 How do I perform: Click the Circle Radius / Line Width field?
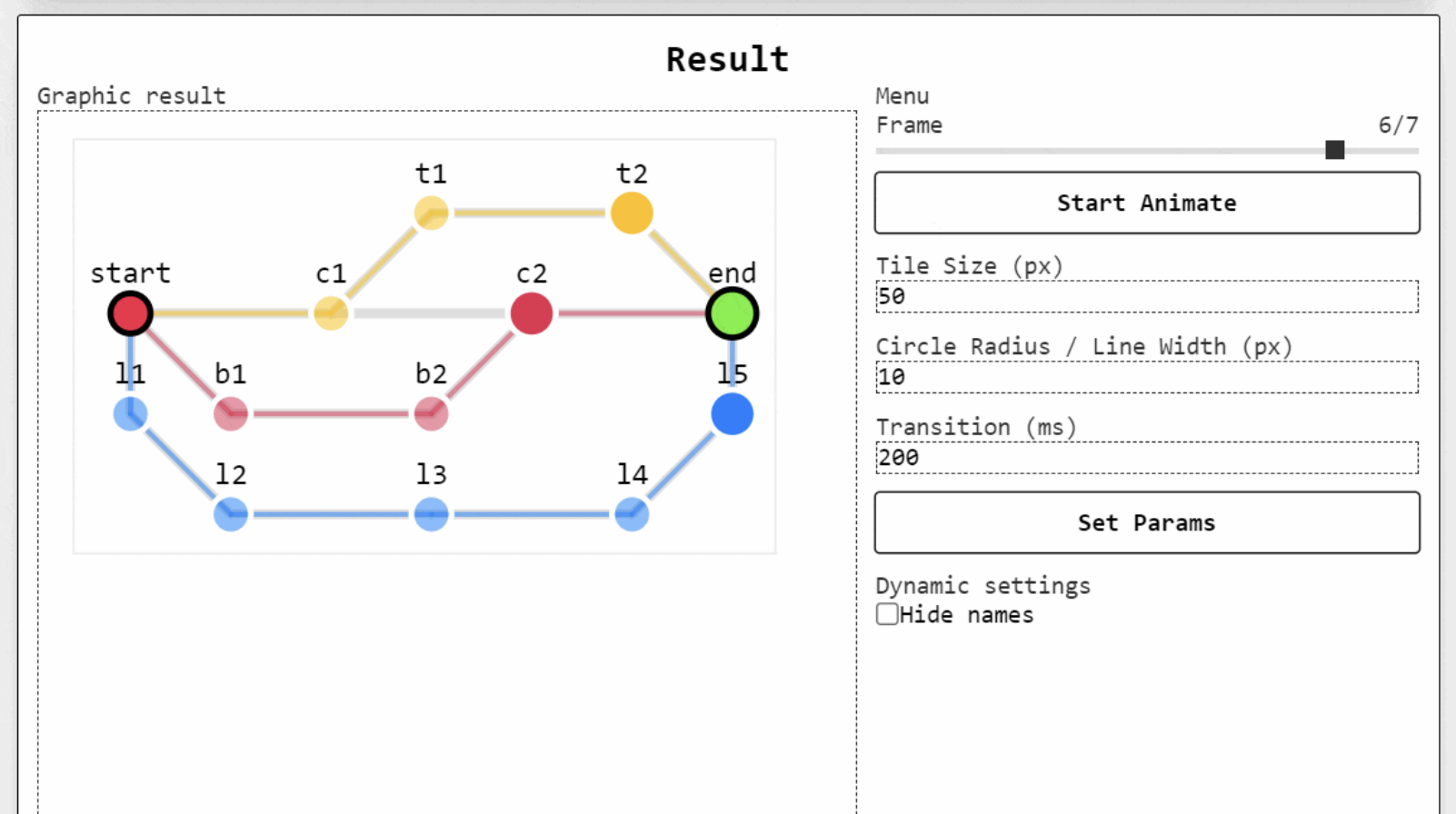(x=1146, y=377)
